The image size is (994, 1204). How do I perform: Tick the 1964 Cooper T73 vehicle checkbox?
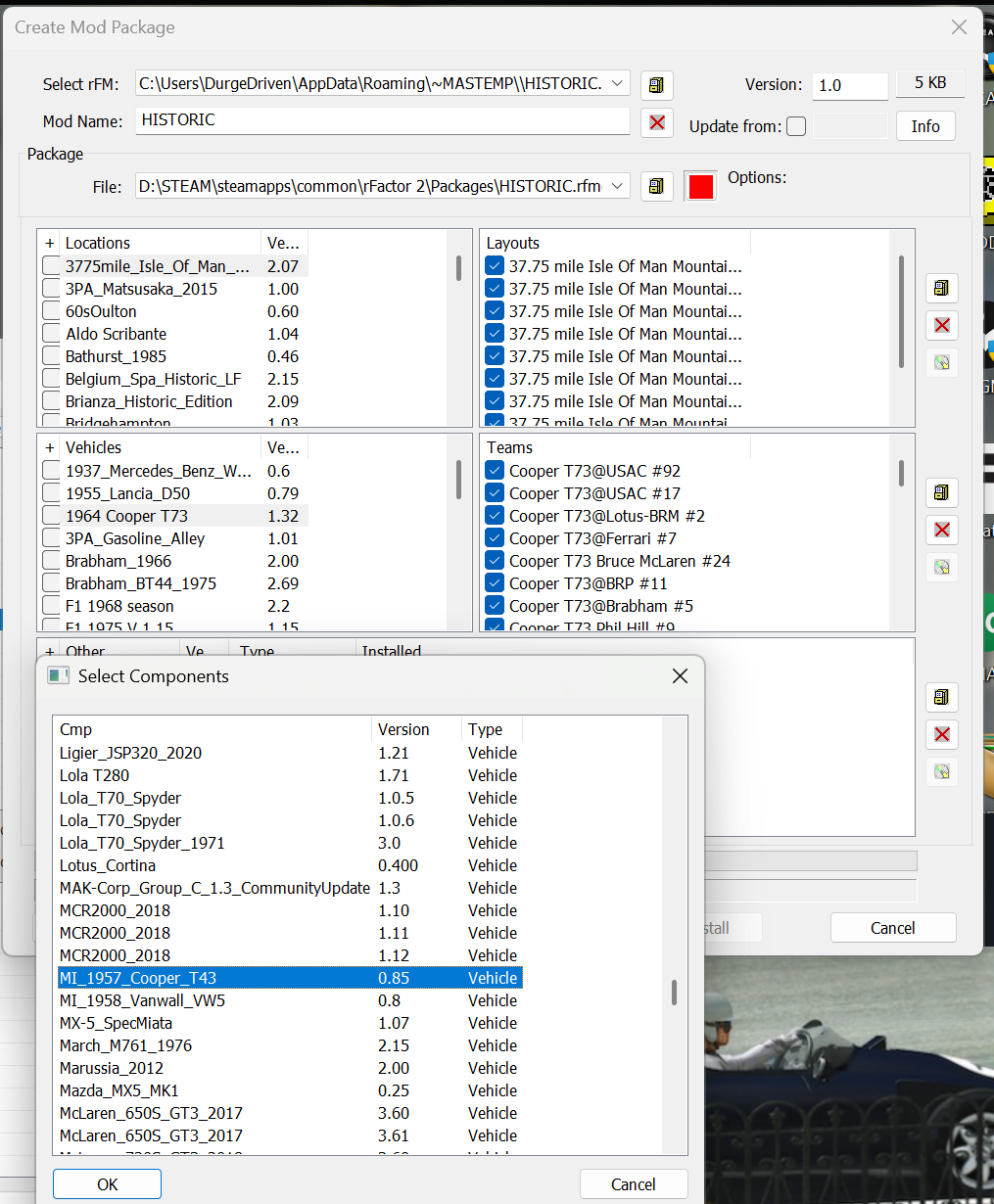[x=52, y=516]
